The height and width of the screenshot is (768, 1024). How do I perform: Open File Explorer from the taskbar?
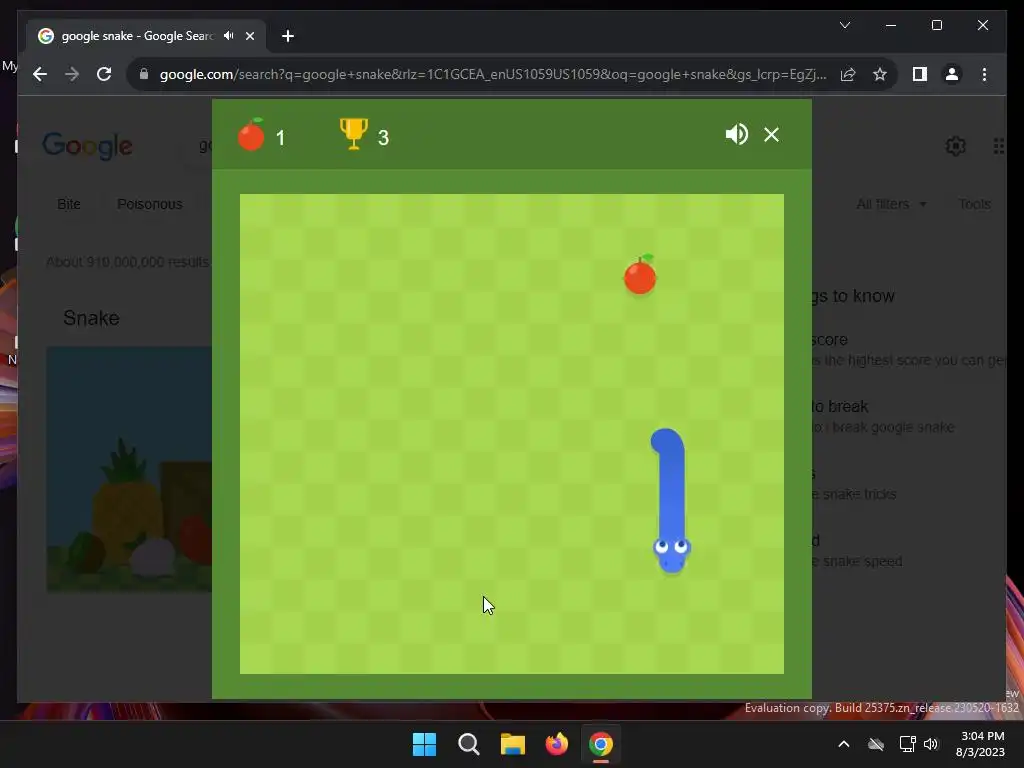513,744
